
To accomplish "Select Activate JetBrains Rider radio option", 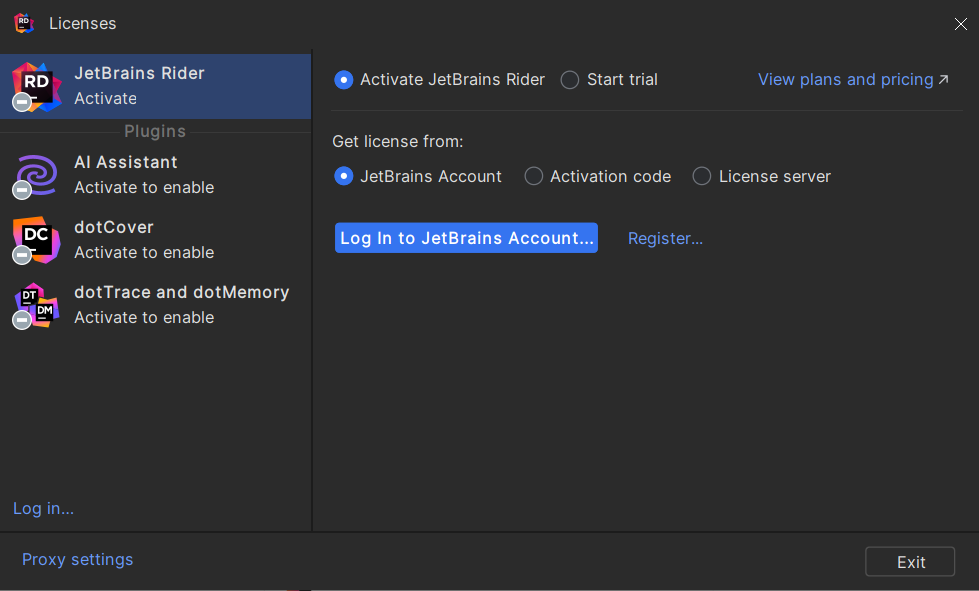I will tap(344, 80).
